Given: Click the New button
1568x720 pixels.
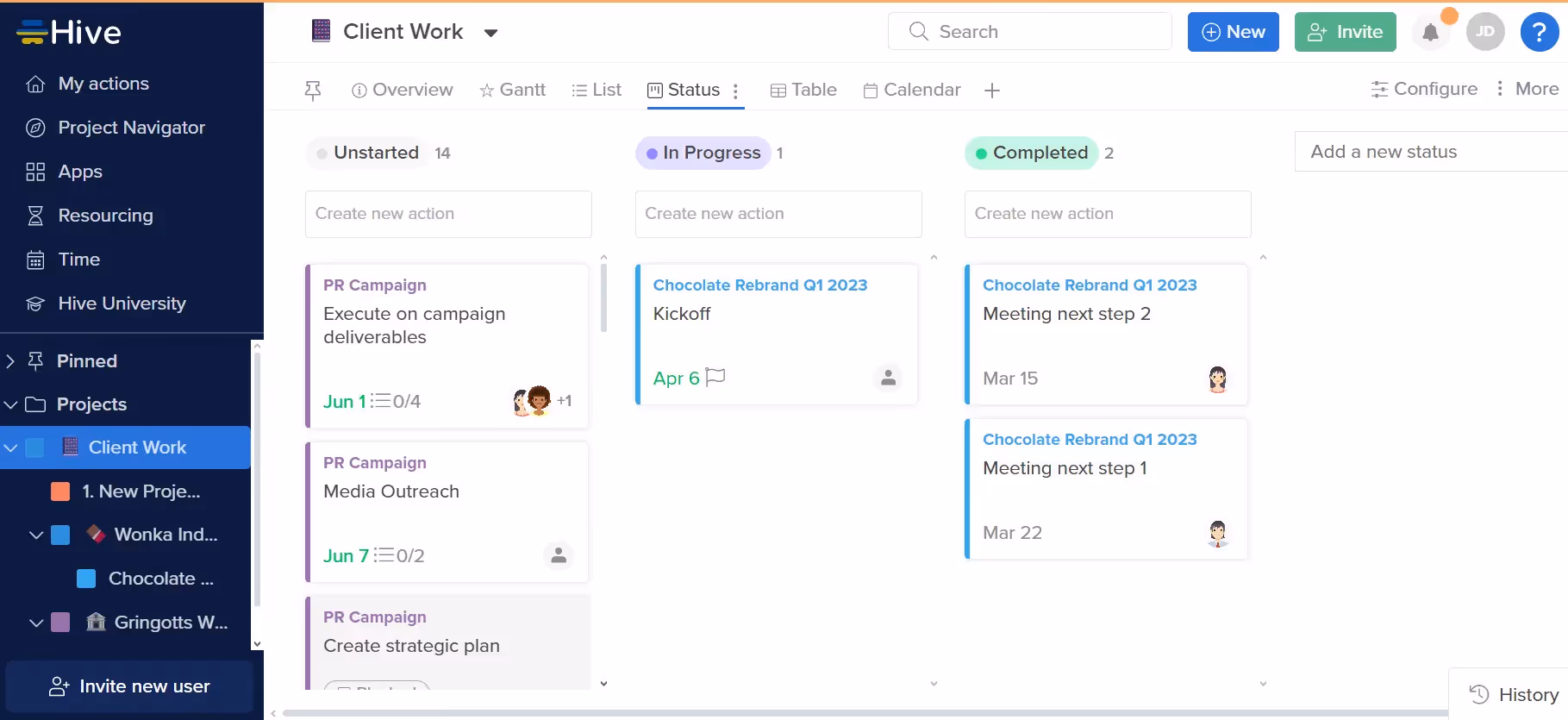Looking at the screenshot, I should pyautogui.click(x=1234, y=32).
